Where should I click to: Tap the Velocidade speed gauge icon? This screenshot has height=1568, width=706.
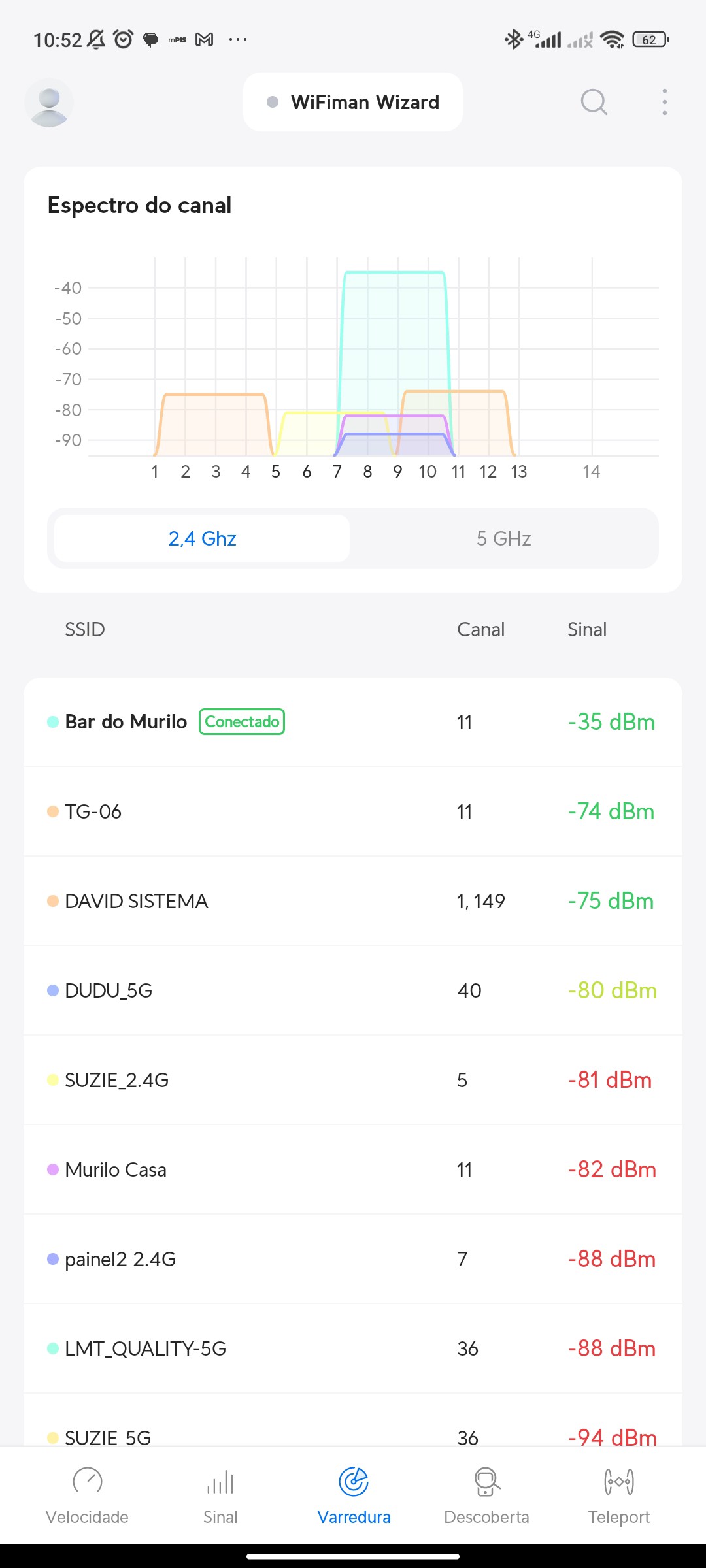click(87, 1481)
